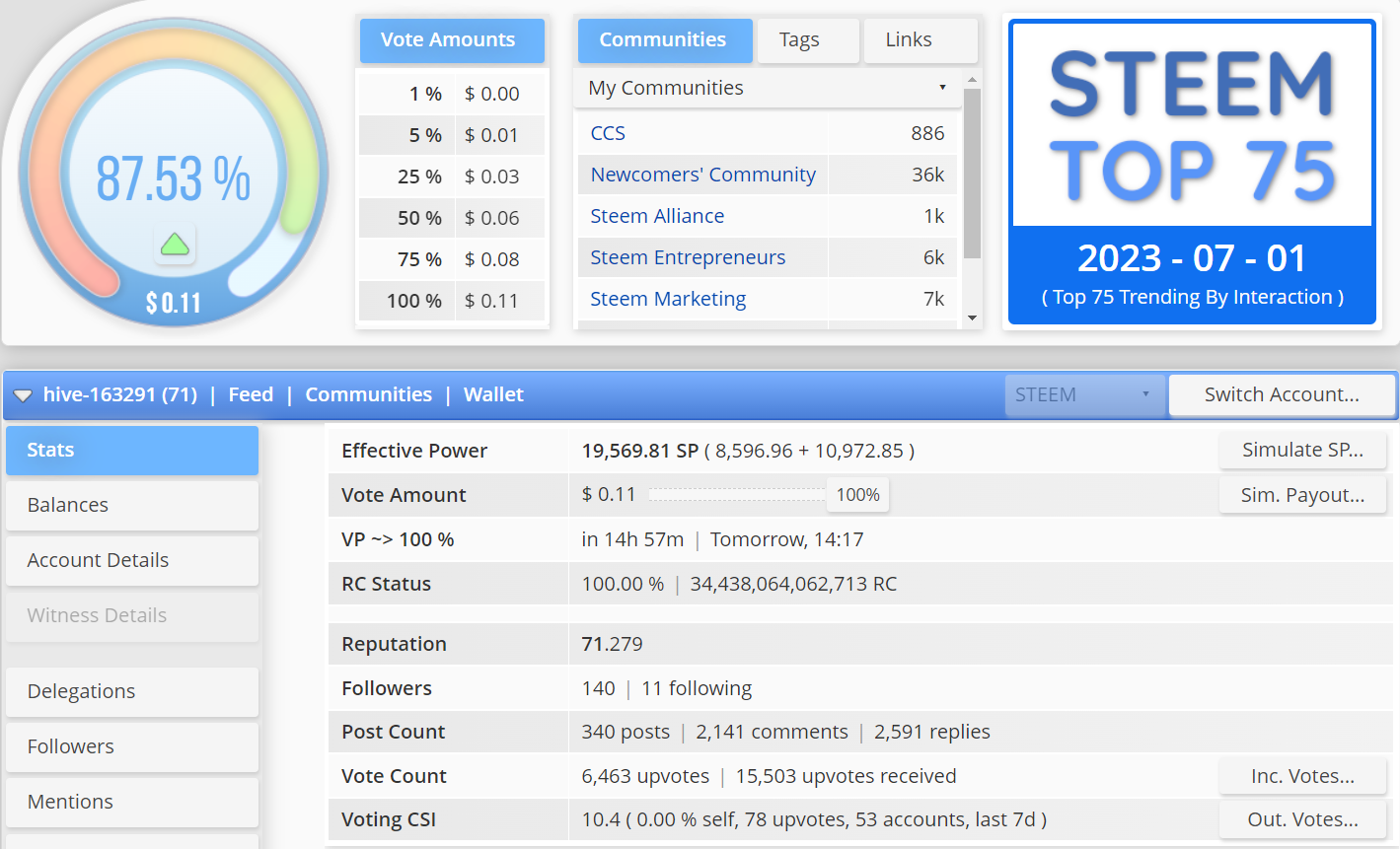Click the green arrow on the voting power gauge

click(175, 244)
